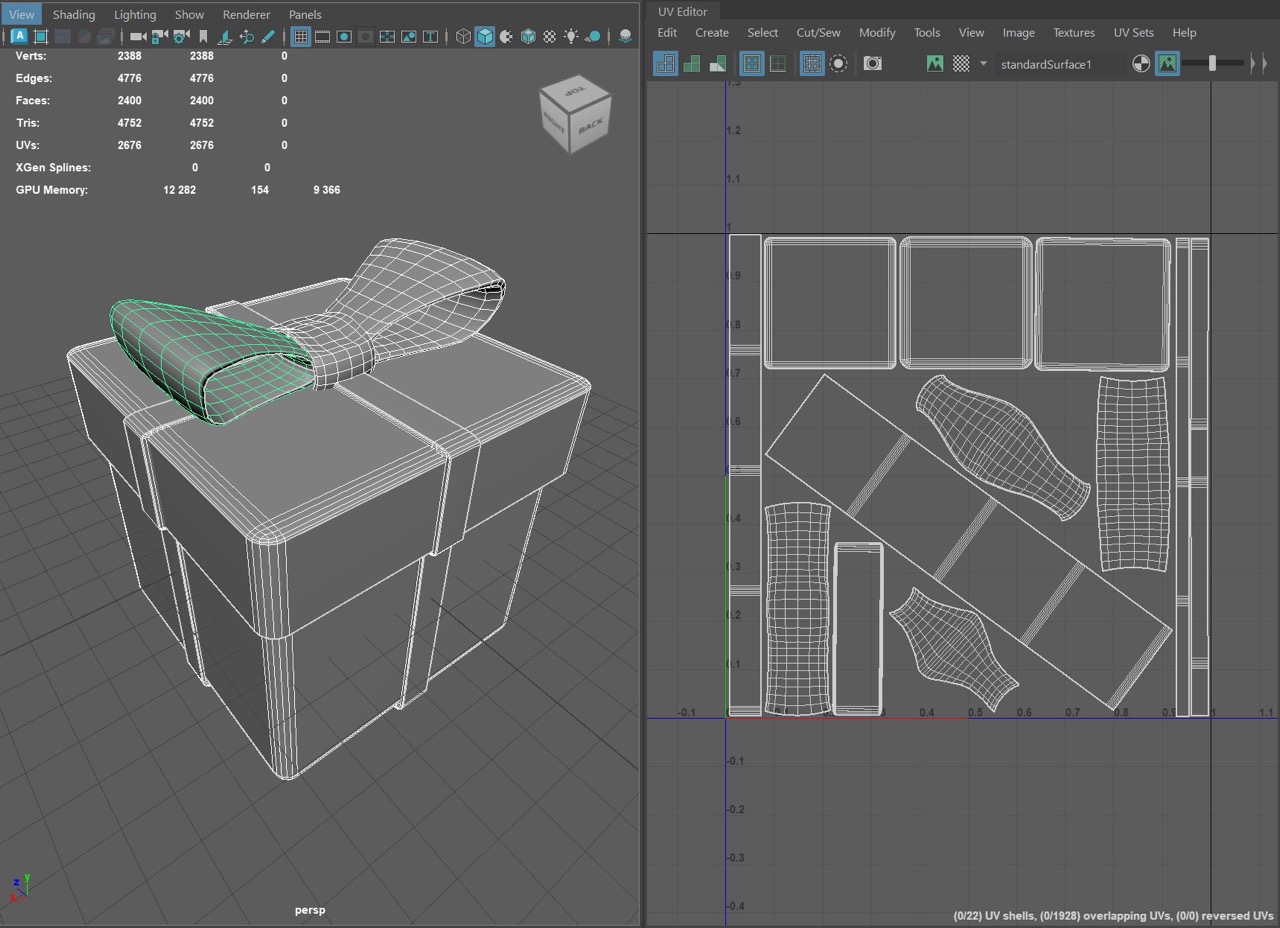1280x928 pixels.
Task: Toggle UV Editor display image icon
Action: click(x=935, y=64)
